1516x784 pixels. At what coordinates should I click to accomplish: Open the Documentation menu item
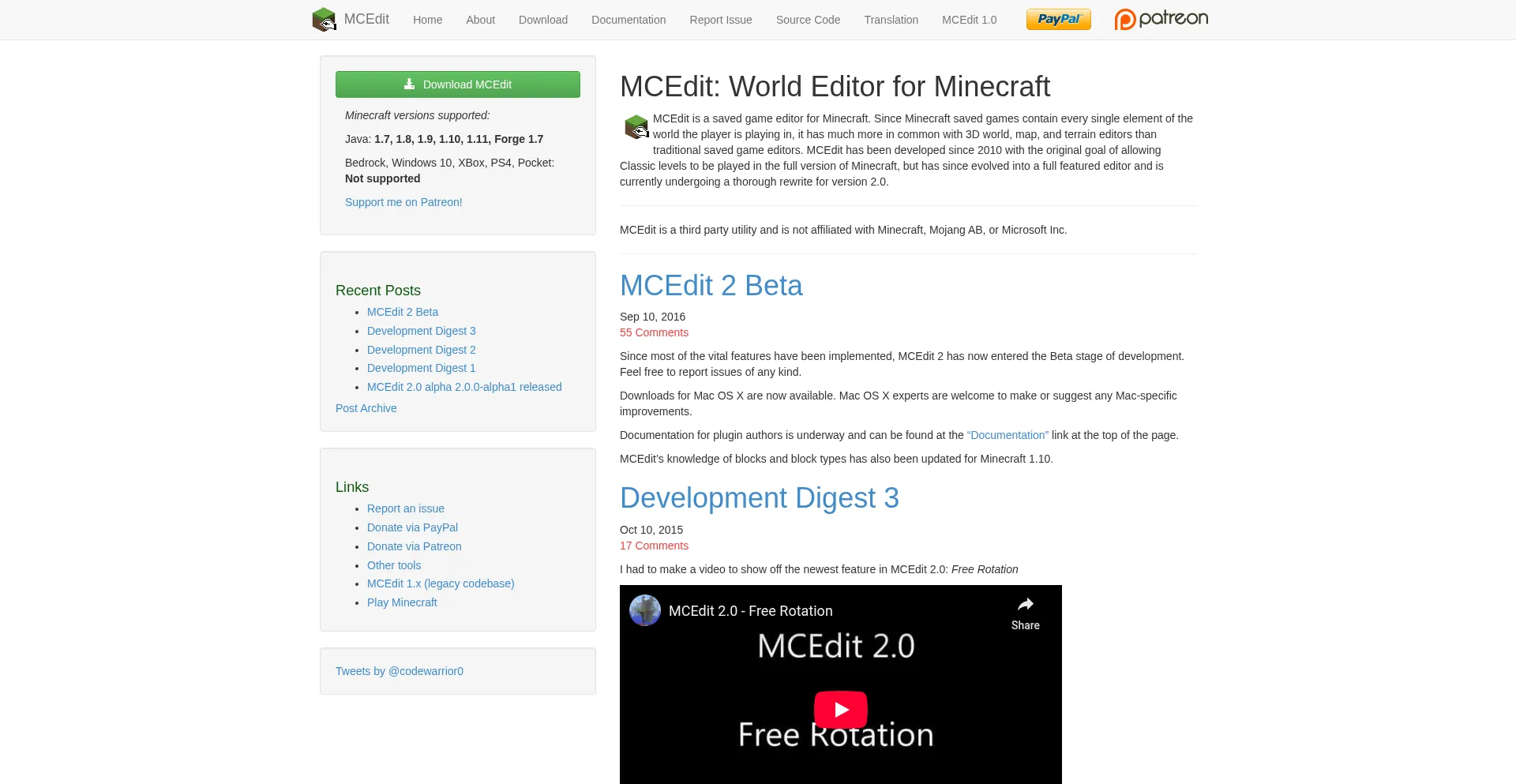[628, 20]
